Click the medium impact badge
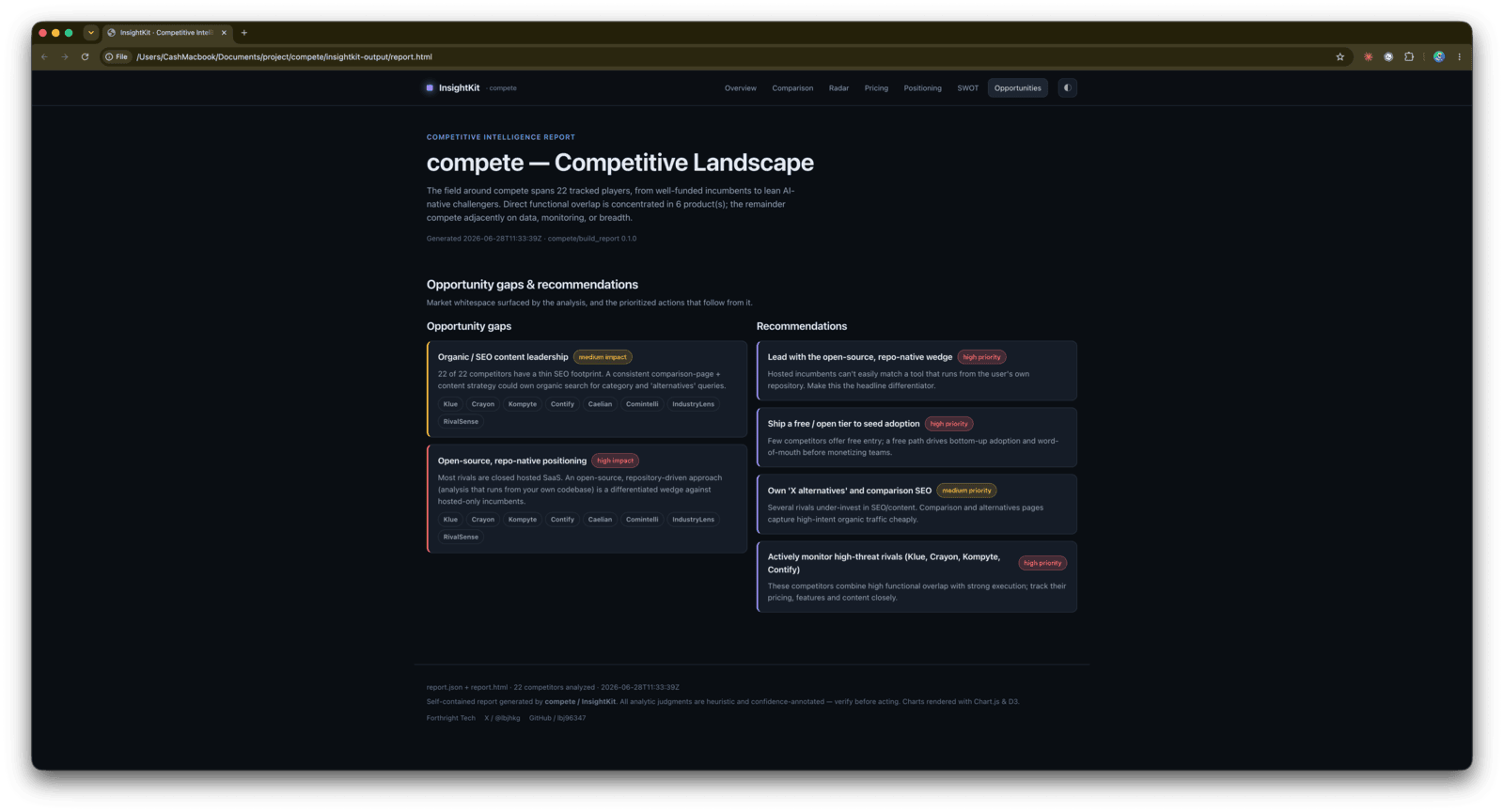Screen dimensions: 1504x812 pyautogui.click(x=603, y=357)
